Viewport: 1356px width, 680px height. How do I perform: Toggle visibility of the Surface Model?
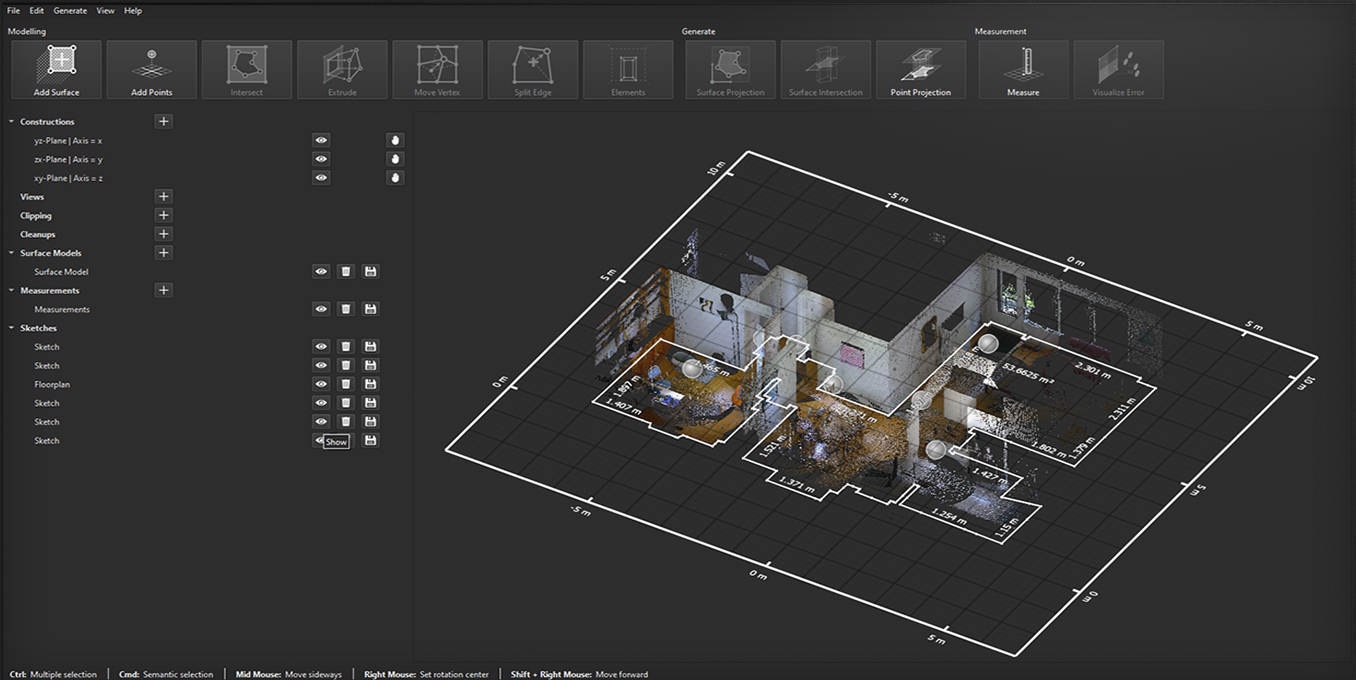point(321,272)
